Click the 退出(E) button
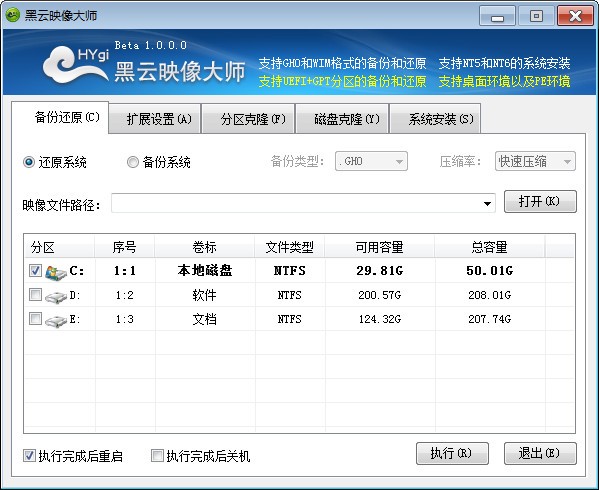The height and width of the screenshot is (490, 599). 540,453
